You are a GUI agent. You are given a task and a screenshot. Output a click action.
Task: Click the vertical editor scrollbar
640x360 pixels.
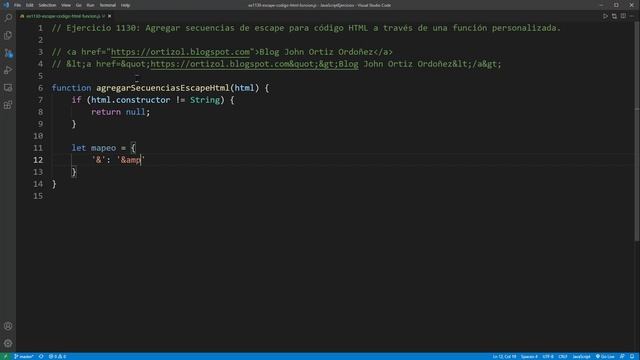point(637,131)
